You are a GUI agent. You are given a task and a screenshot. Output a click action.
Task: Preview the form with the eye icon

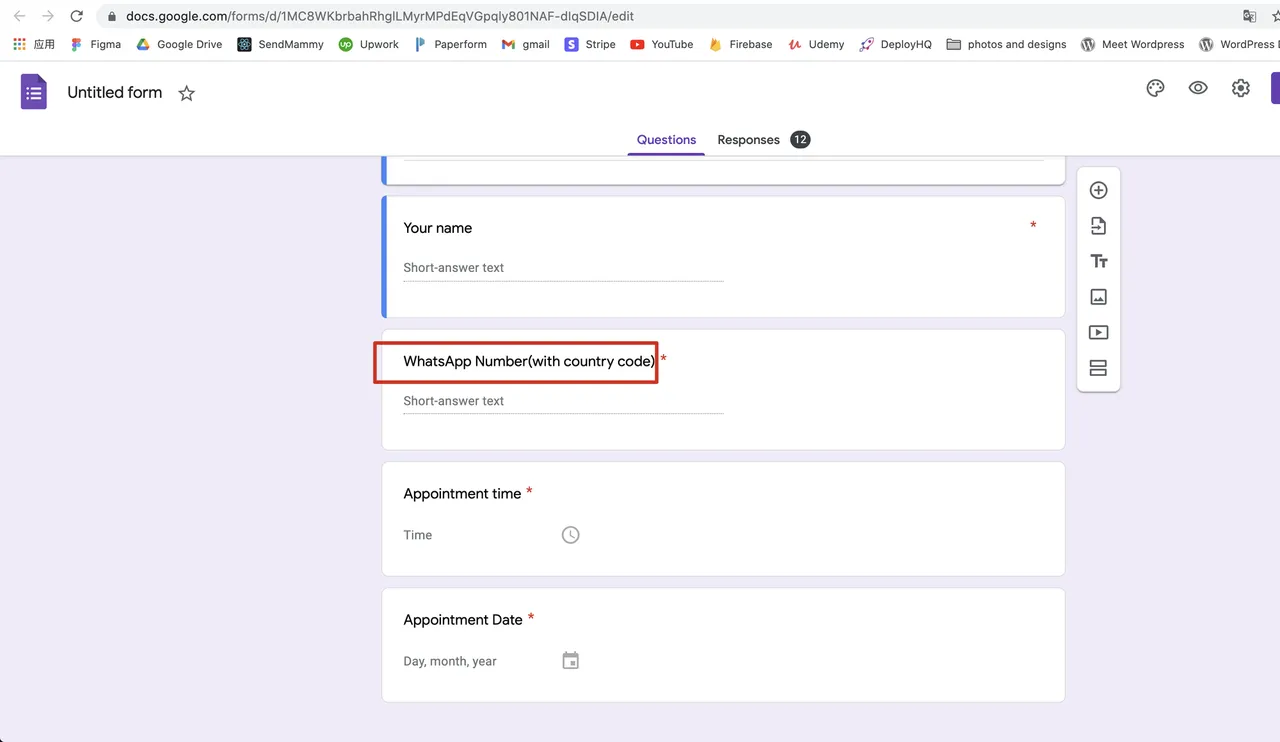tap(1198, 88)
